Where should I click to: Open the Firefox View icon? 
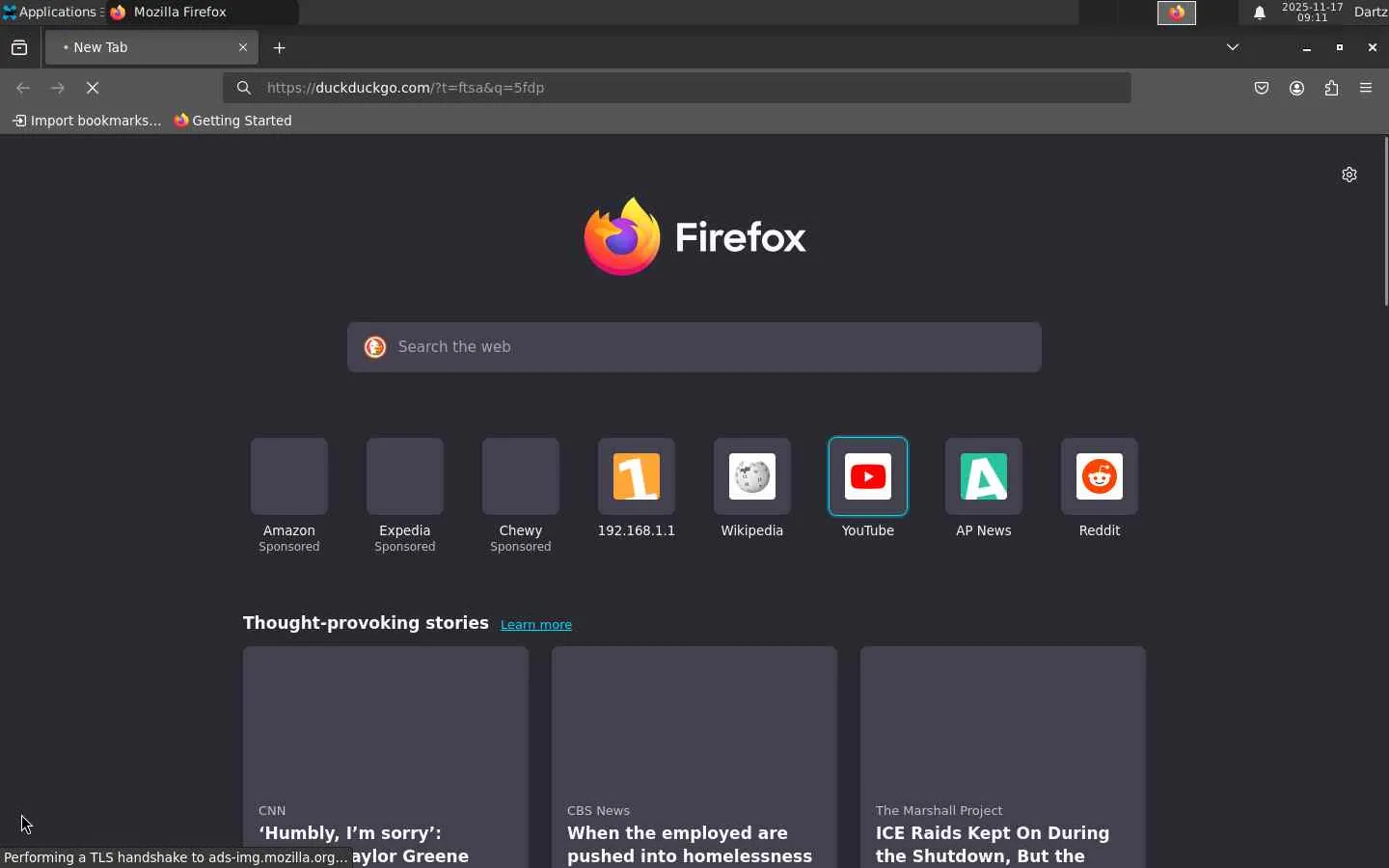click(x=19, y=47)
